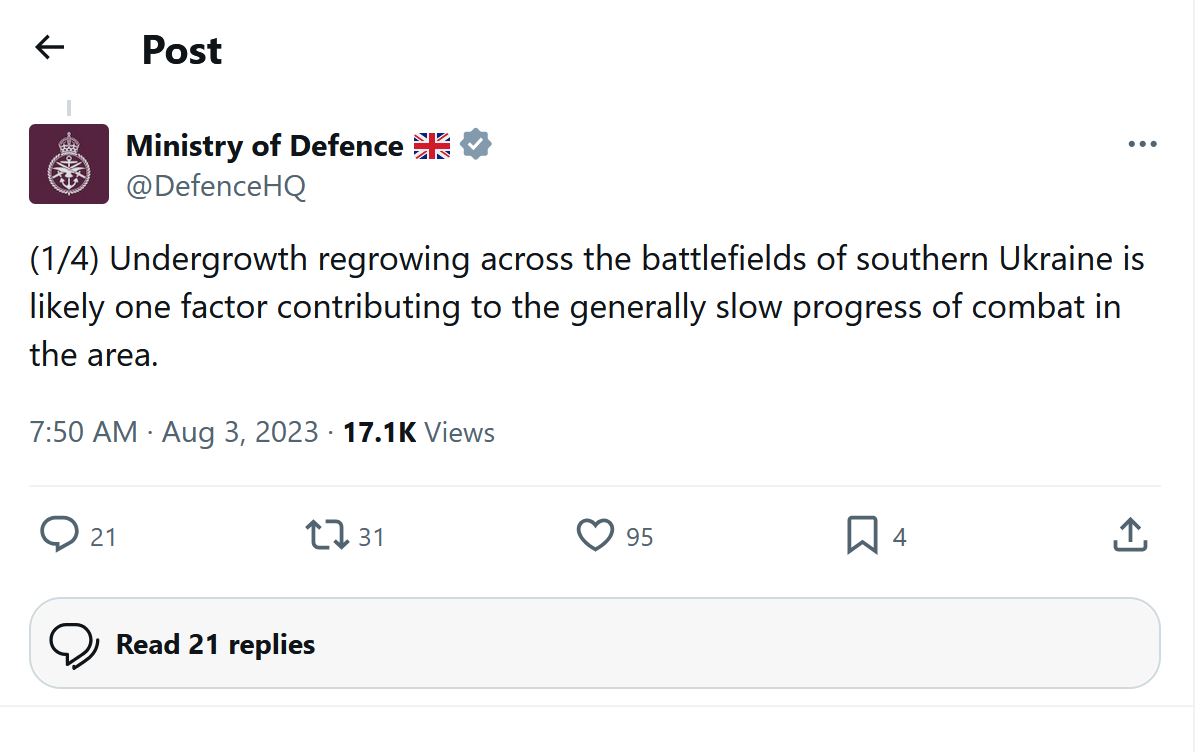Image resolution: width=1204 pixels, height=752 pixels.
Task: Click the Ministry of Defence display name
Action: coord(264,146)
